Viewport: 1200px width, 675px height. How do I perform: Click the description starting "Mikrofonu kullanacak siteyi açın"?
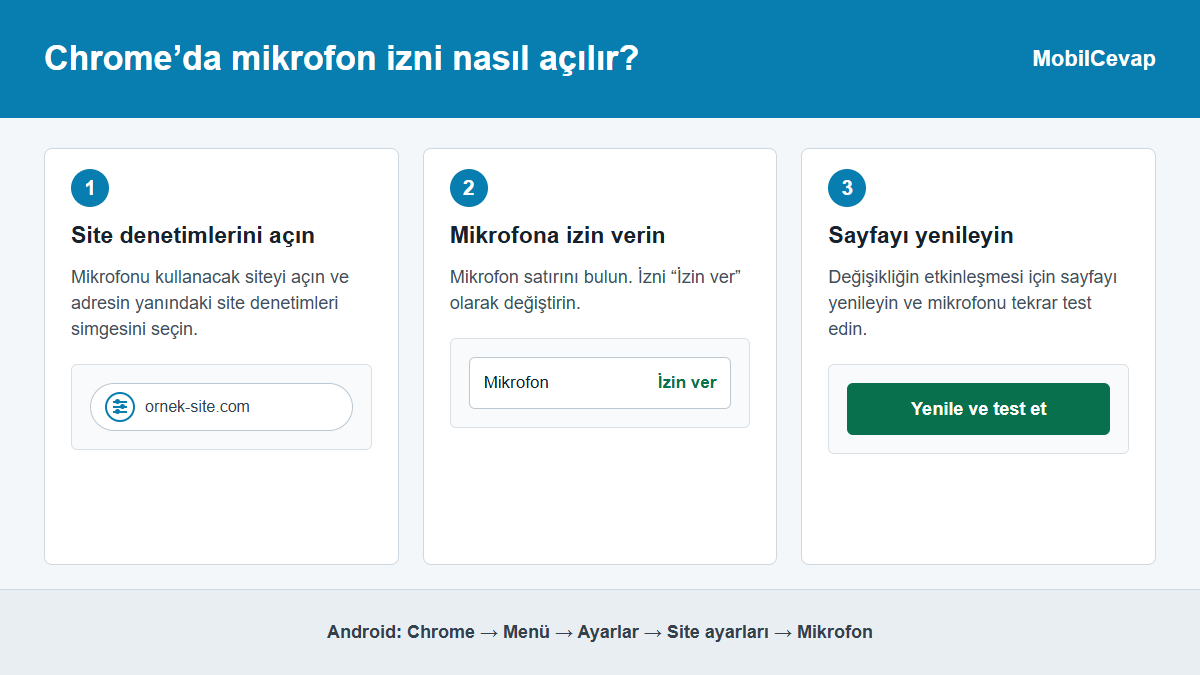click(x=210, y=303)
